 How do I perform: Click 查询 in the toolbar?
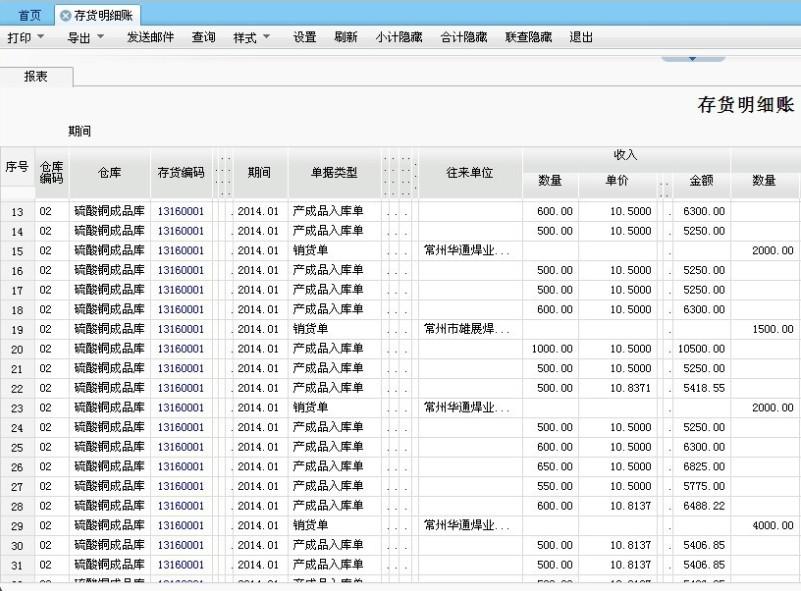tap(203, 38)
